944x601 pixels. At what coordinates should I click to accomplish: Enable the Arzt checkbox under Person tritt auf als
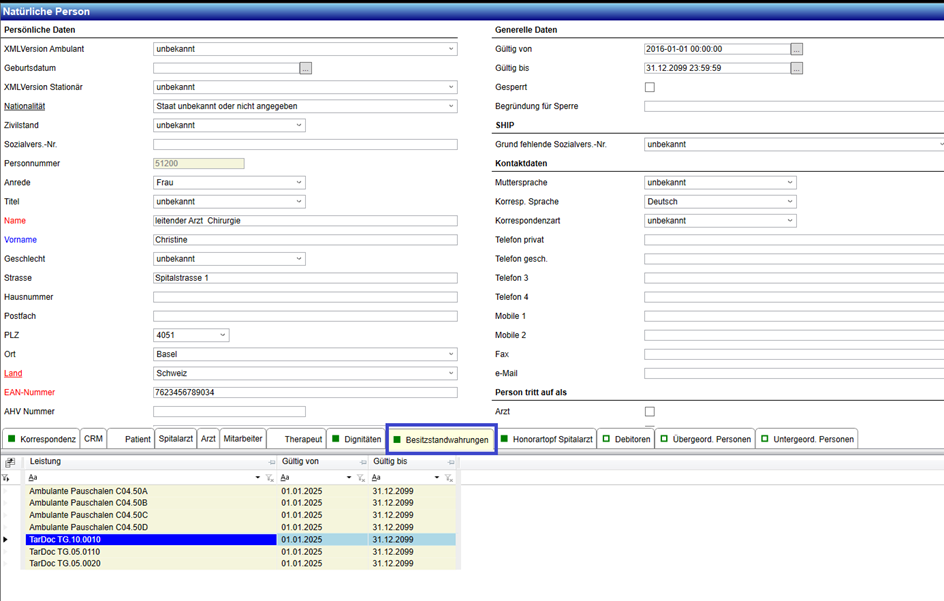(x=650, y=411)
